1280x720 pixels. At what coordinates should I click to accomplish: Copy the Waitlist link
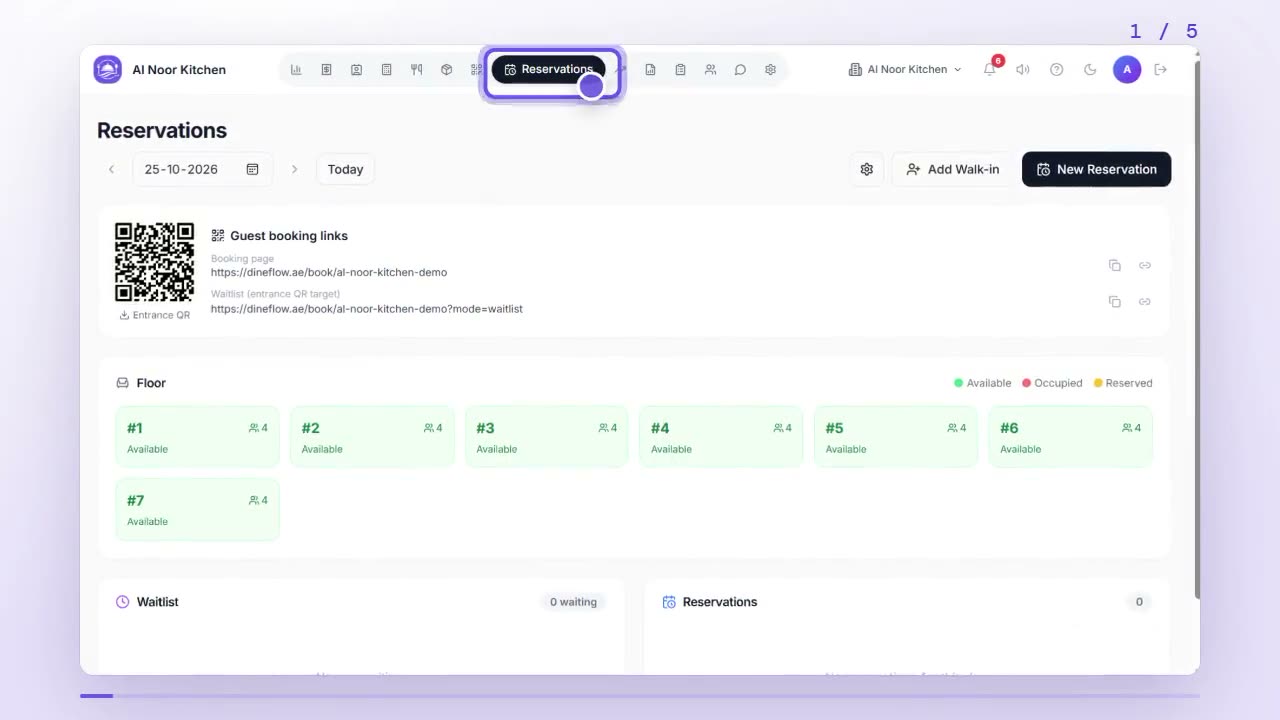(1115, 301)
